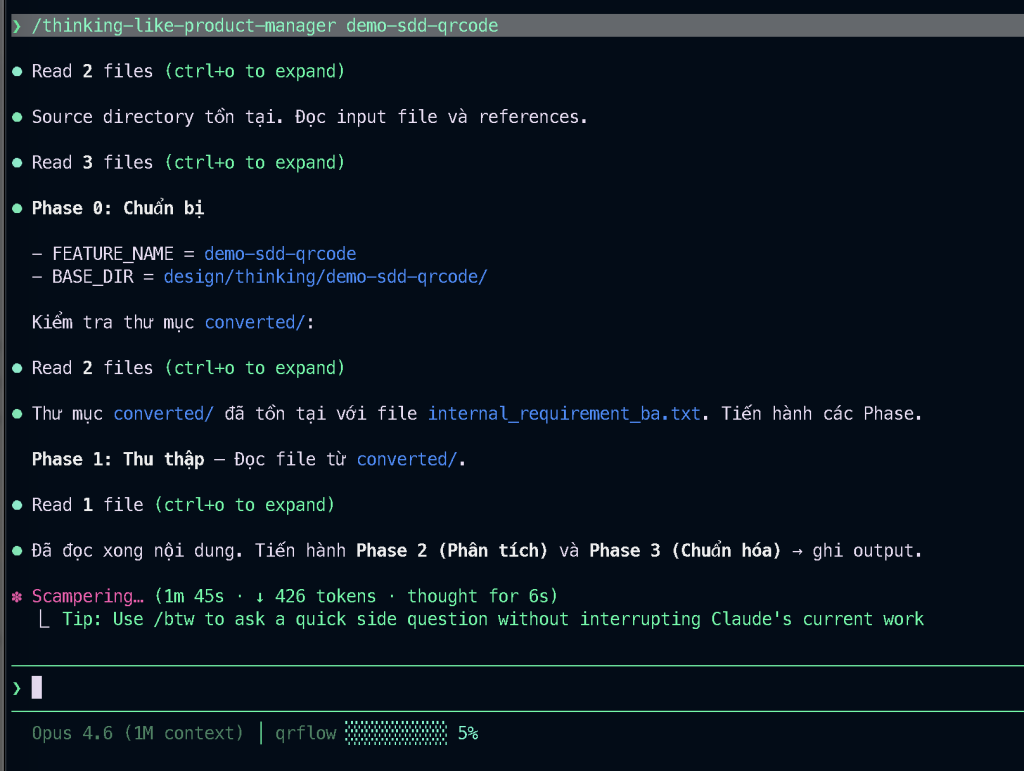1024x771 pixels.
Task: Open the design/thinking/demo-sdd-qrcode/ path
Action: [325, 276]
